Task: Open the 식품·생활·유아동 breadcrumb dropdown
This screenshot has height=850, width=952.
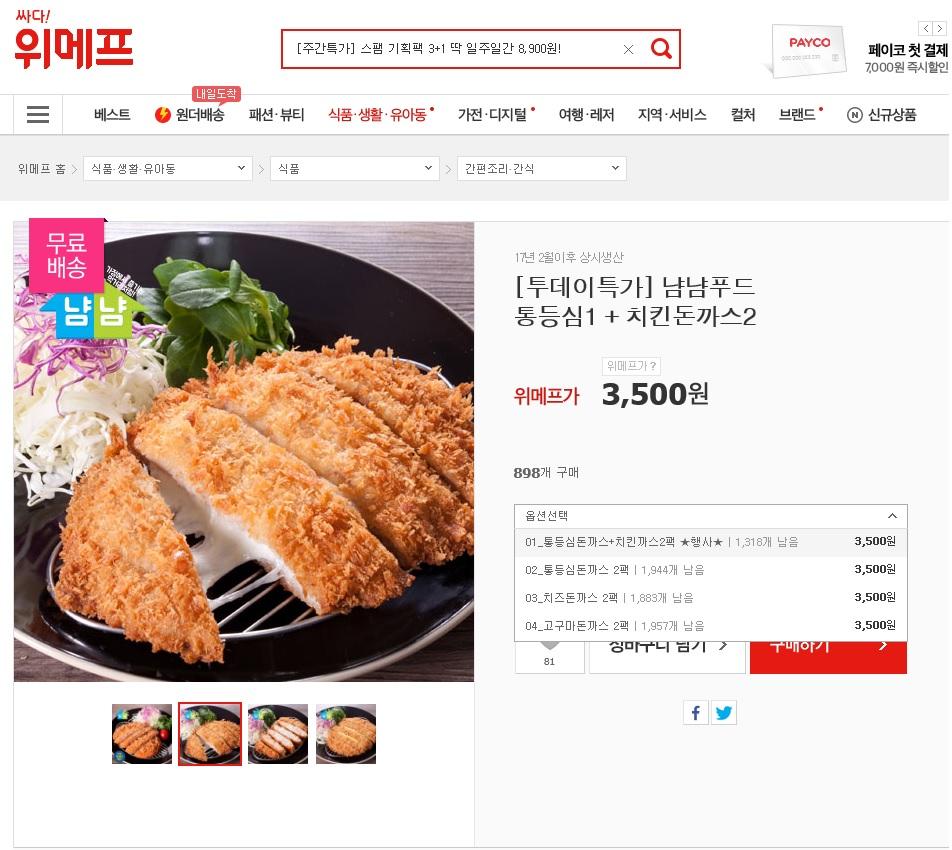Action: [168, 168]
